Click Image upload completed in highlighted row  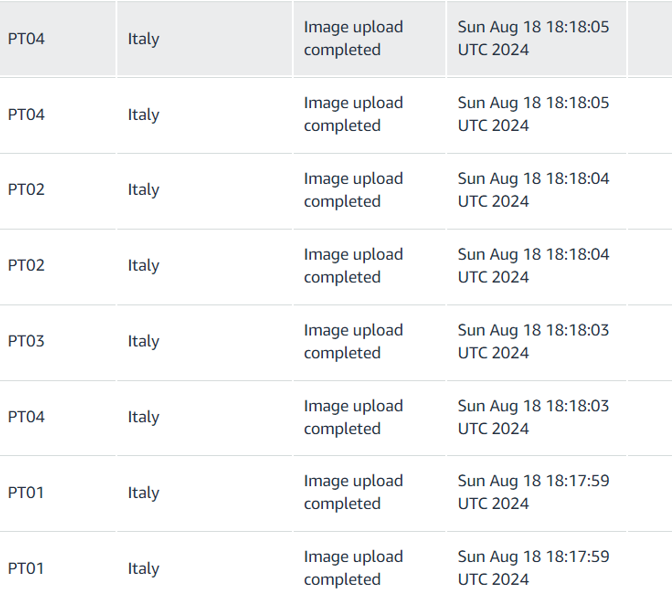pos(354,38)
